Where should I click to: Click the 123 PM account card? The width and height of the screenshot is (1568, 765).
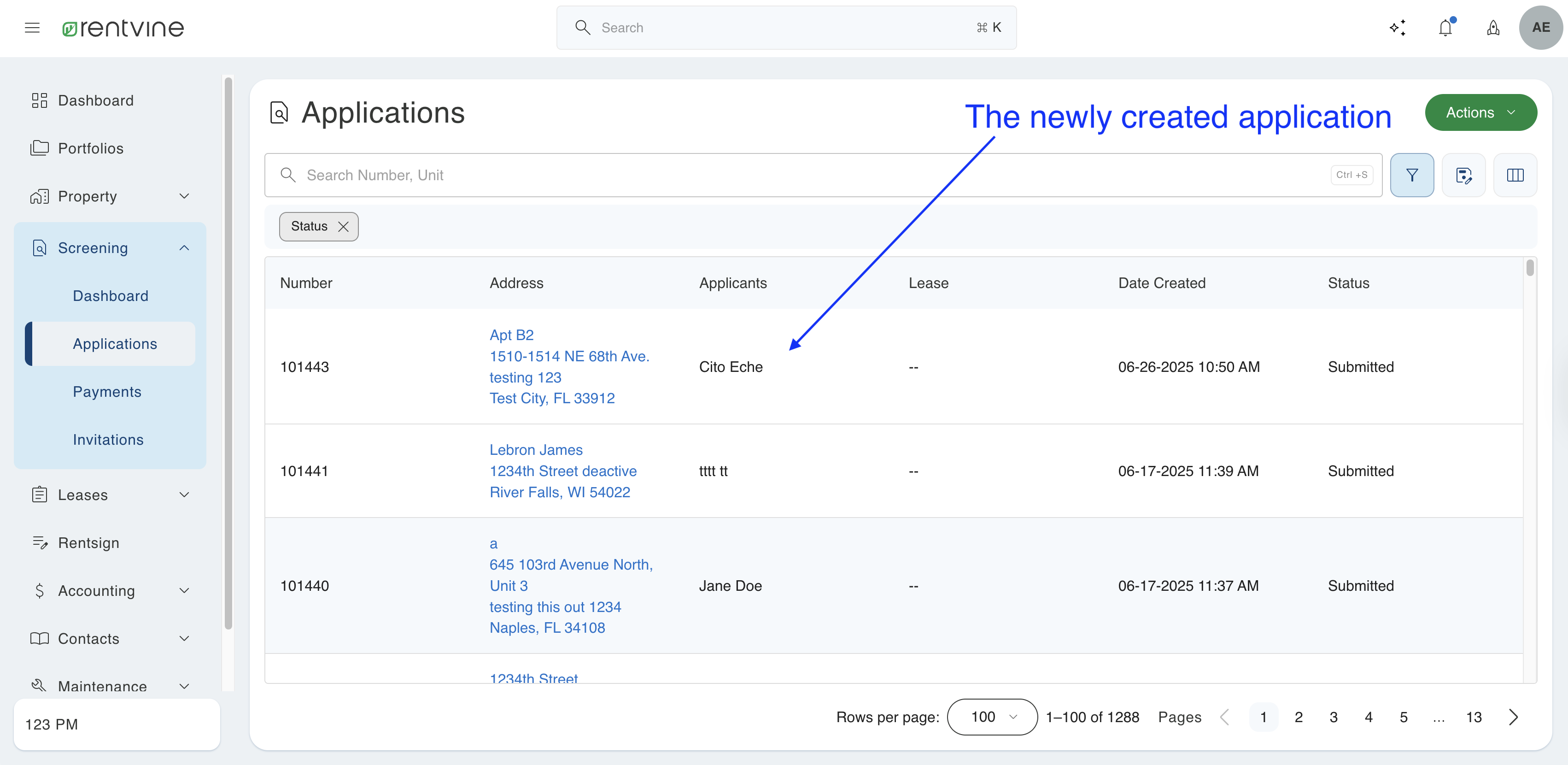point(117,724)
